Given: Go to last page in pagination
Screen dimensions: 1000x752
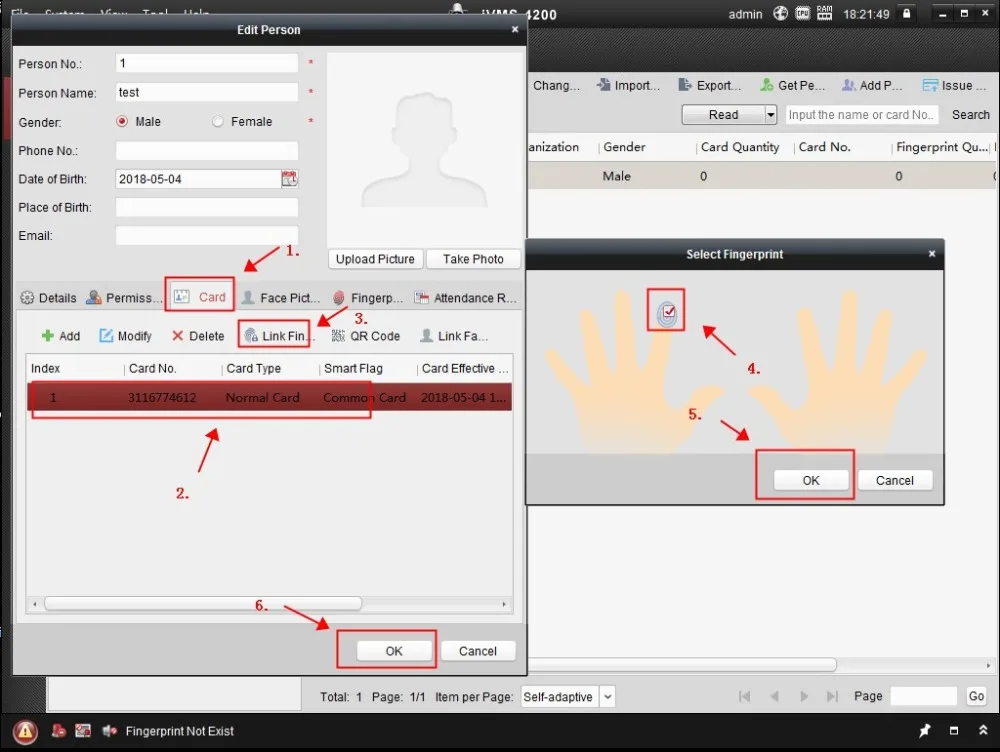Looking at the screenshot, I should click(x=832, y=696).
